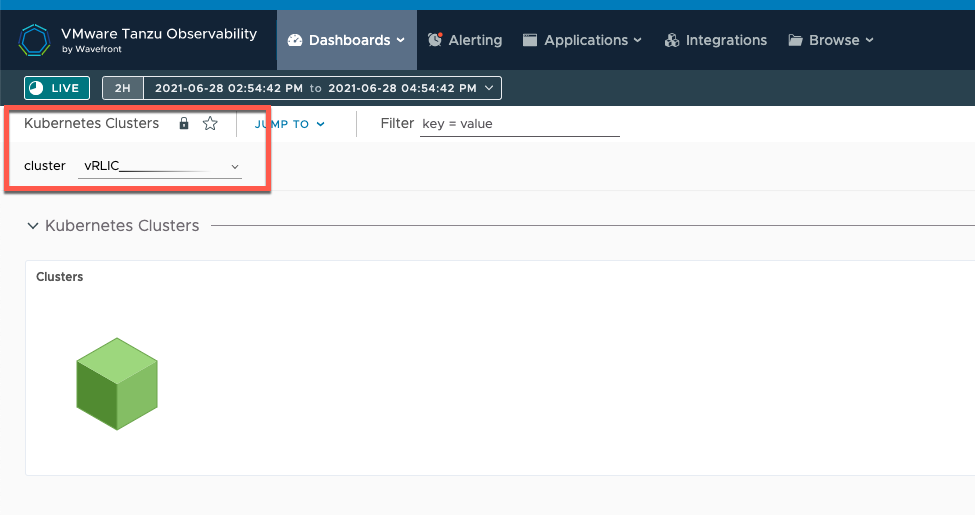Open the cluster vRLIC dropdown

[x=160, y=166]
